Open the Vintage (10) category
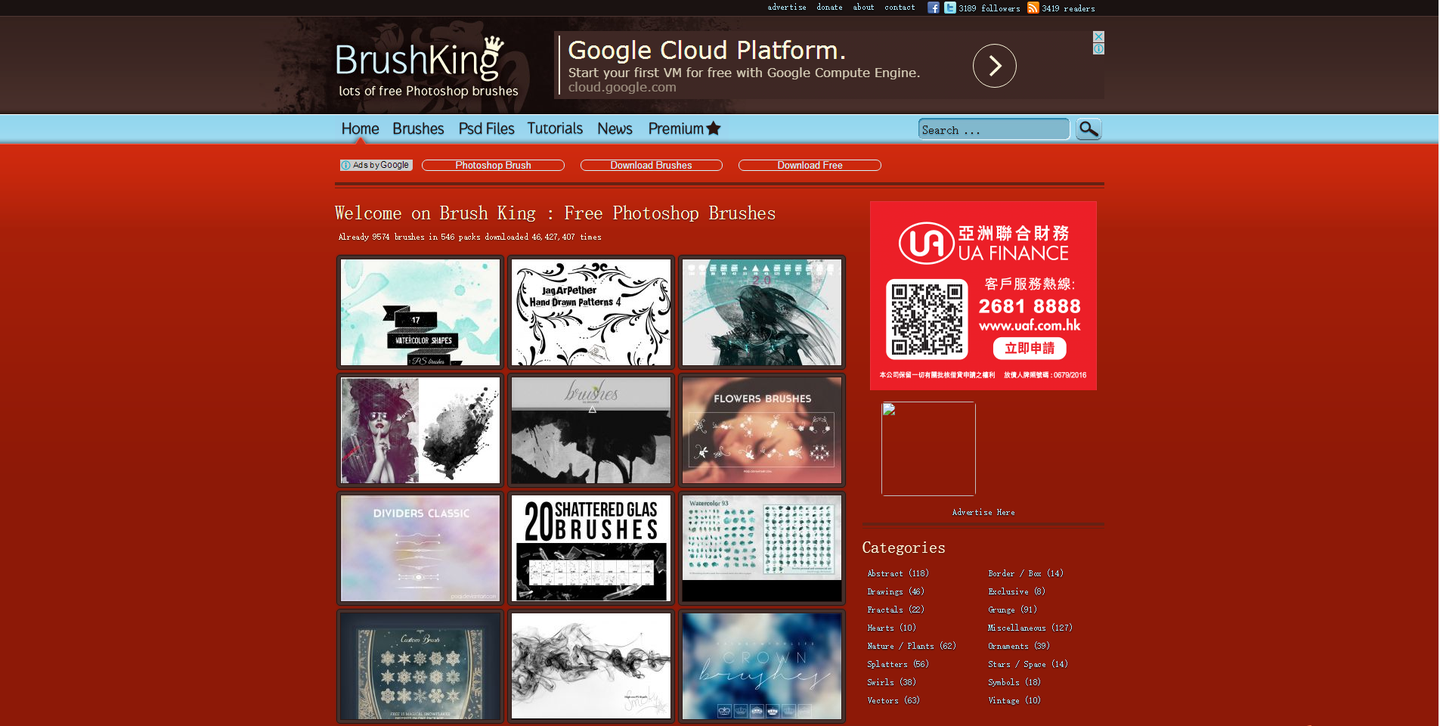This screenshot has width=1440, height=726. pos(1015,700)
